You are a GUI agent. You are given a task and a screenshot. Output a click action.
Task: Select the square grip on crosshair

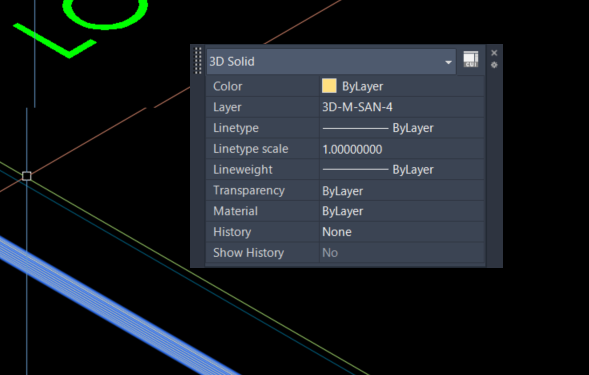click(x=27, y=176)
